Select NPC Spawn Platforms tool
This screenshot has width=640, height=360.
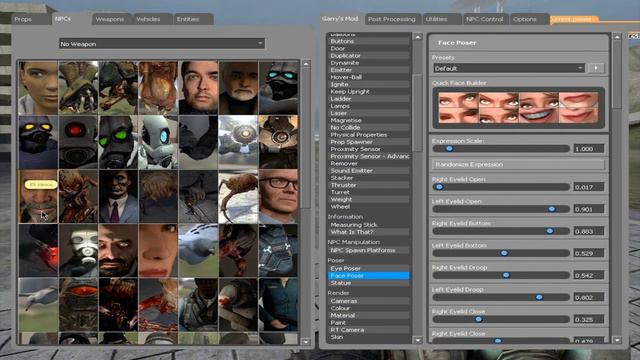[369, 250]
